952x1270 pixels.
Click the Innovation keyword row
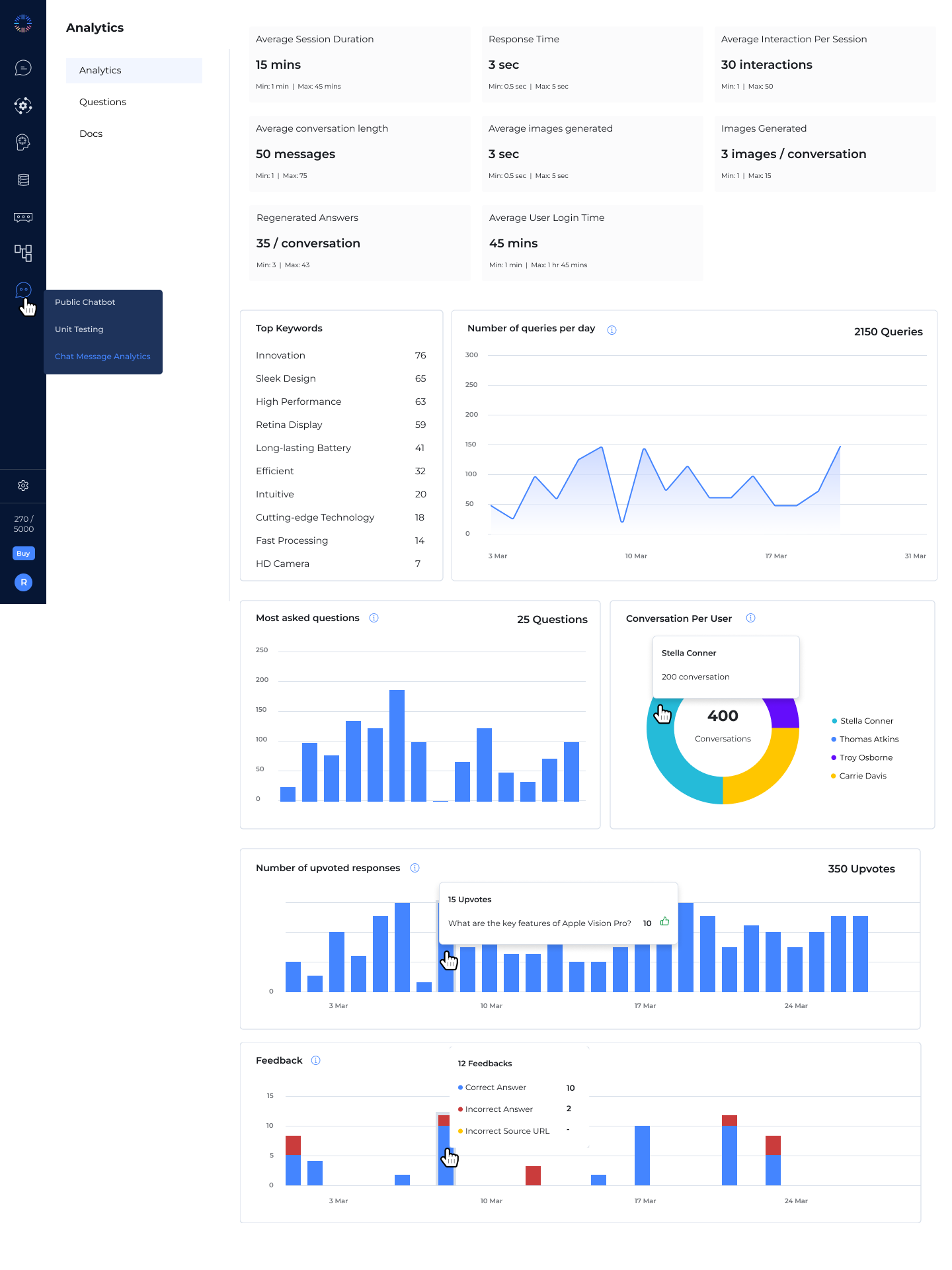(x=341, y=355)
